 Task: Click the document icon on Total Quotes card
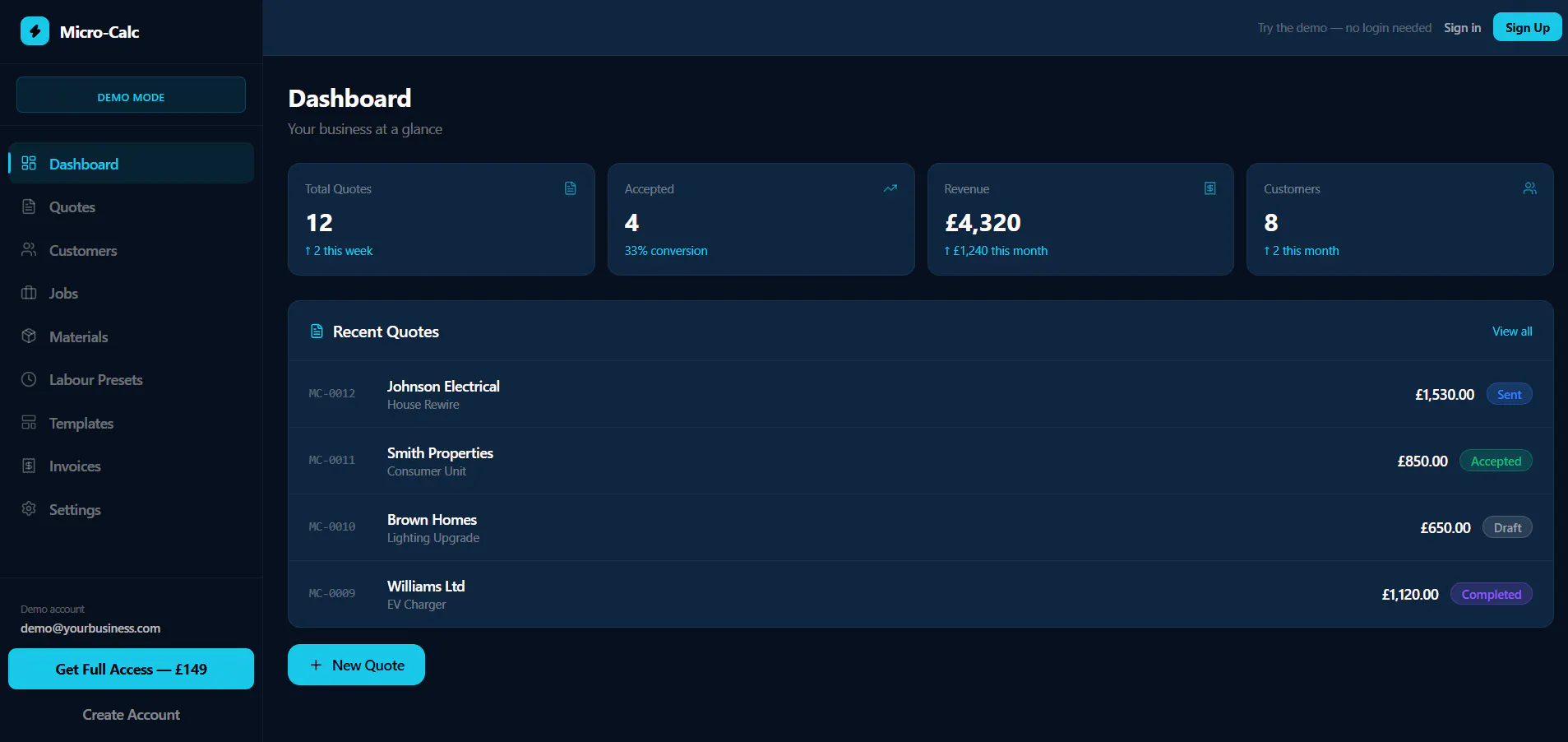[571, 188]
